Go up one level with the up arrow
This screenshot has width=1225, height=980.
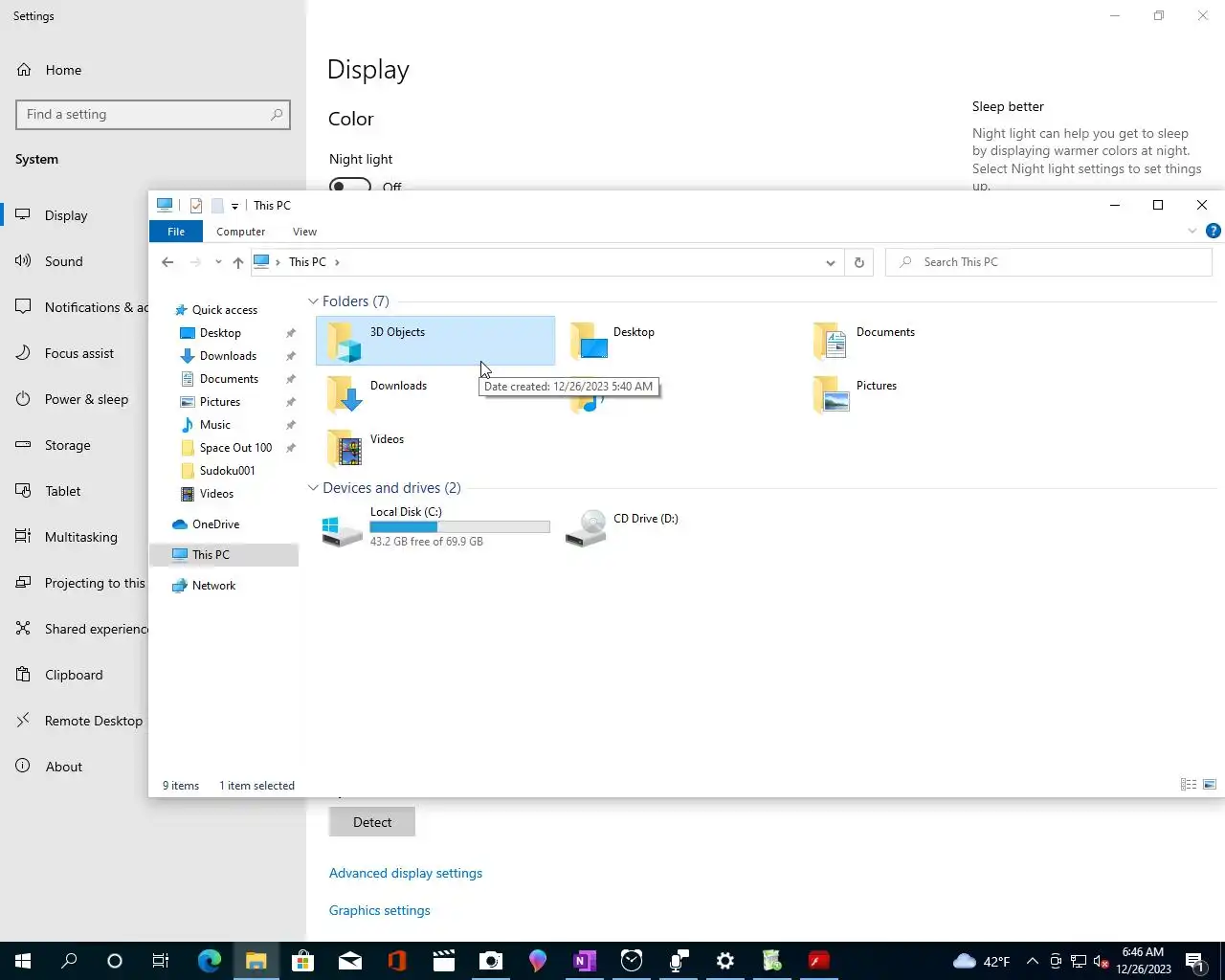pyautogui.click(x=238, y=262)
